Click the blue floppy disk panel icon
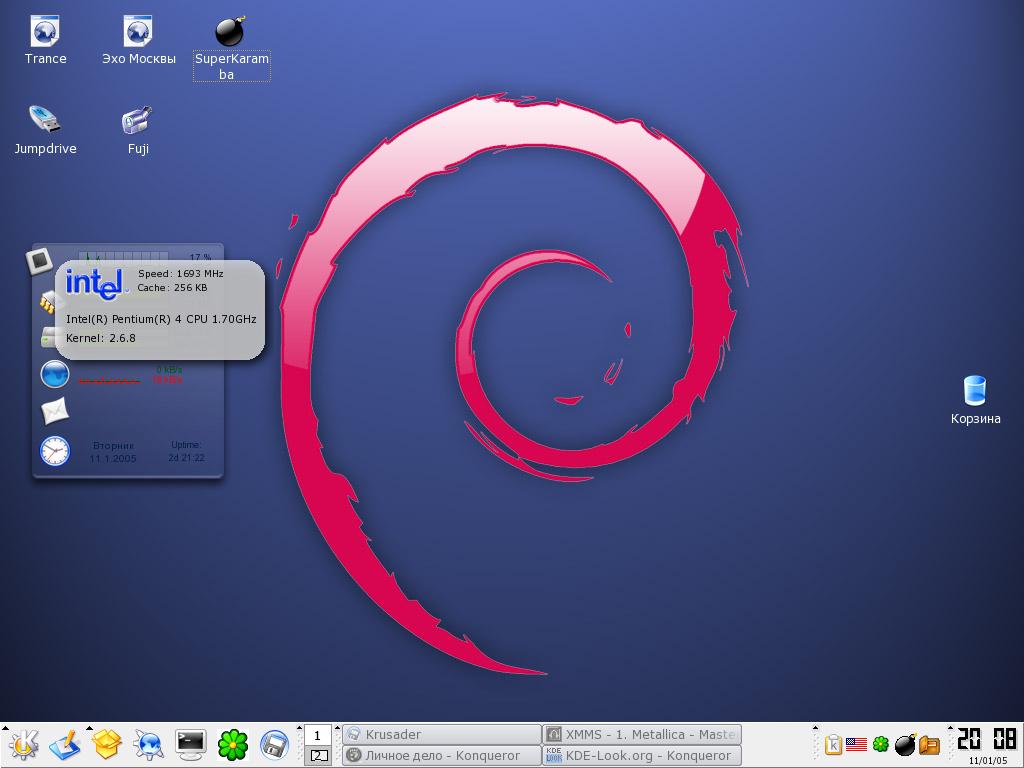The image size is (1024, 768). click(274, 744)
